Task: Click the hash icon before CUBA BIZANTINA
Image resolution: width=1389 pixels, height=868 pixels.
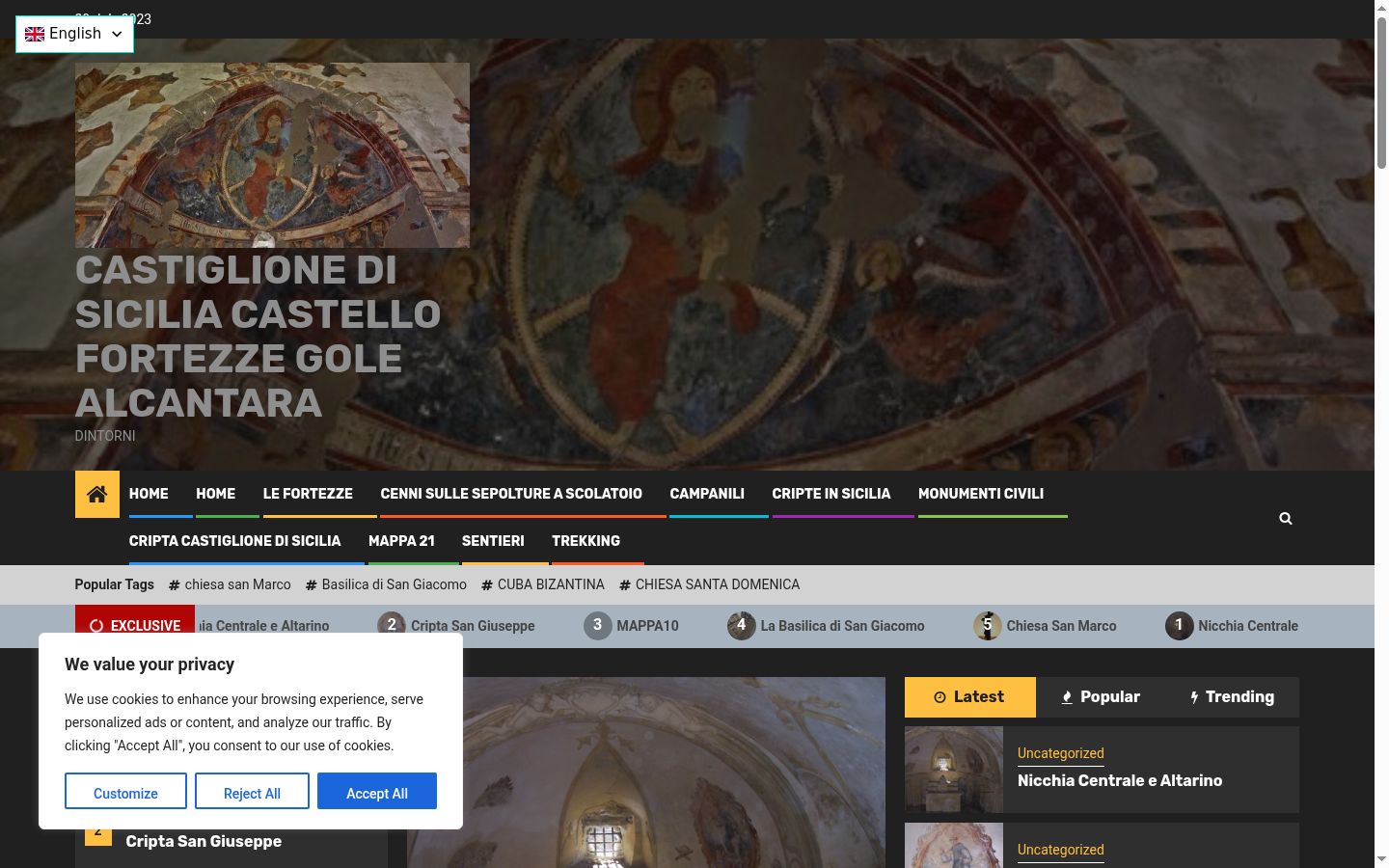Action: point(487,585)
